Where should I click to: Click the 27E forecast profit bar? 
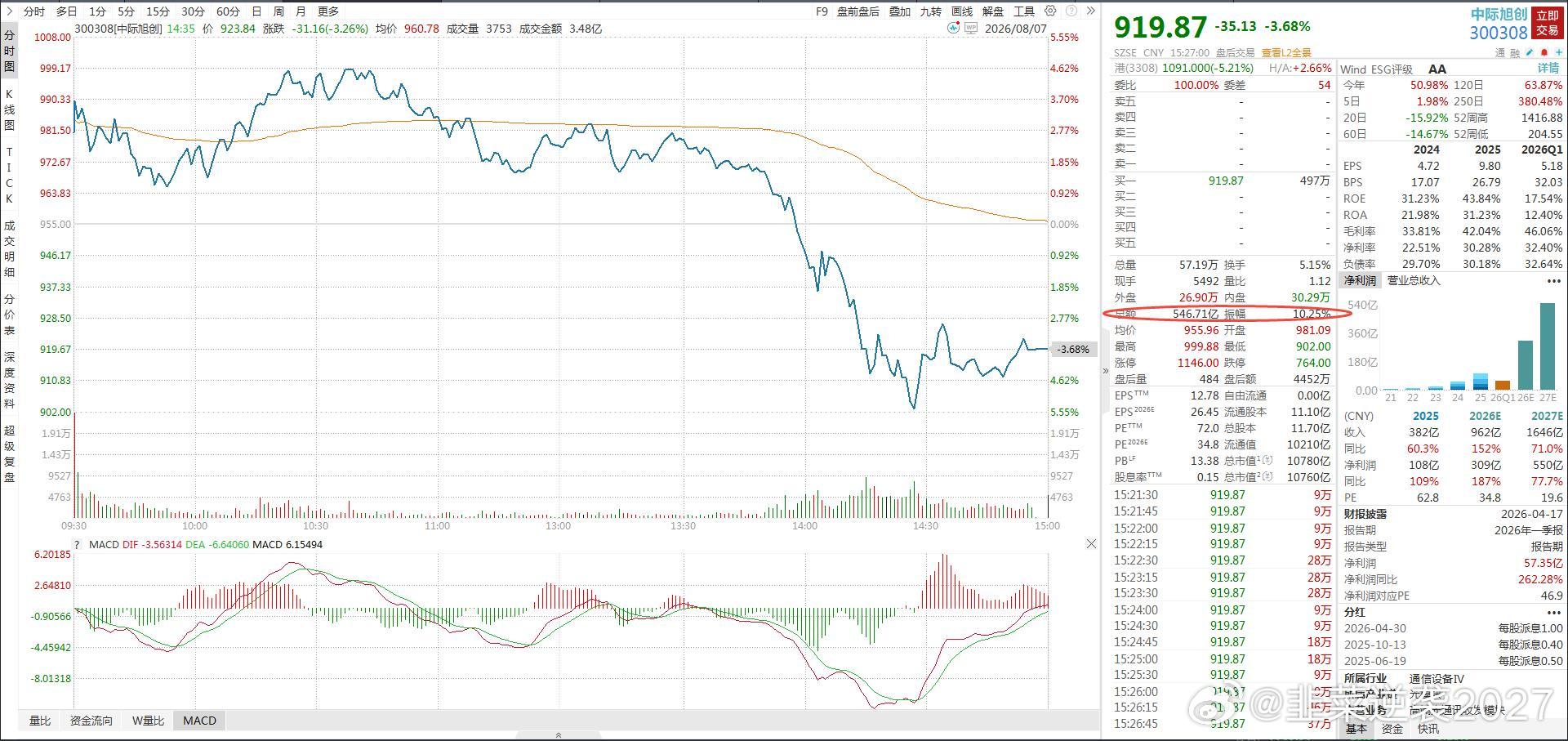pyautogui.click(x=1547, y=346)
